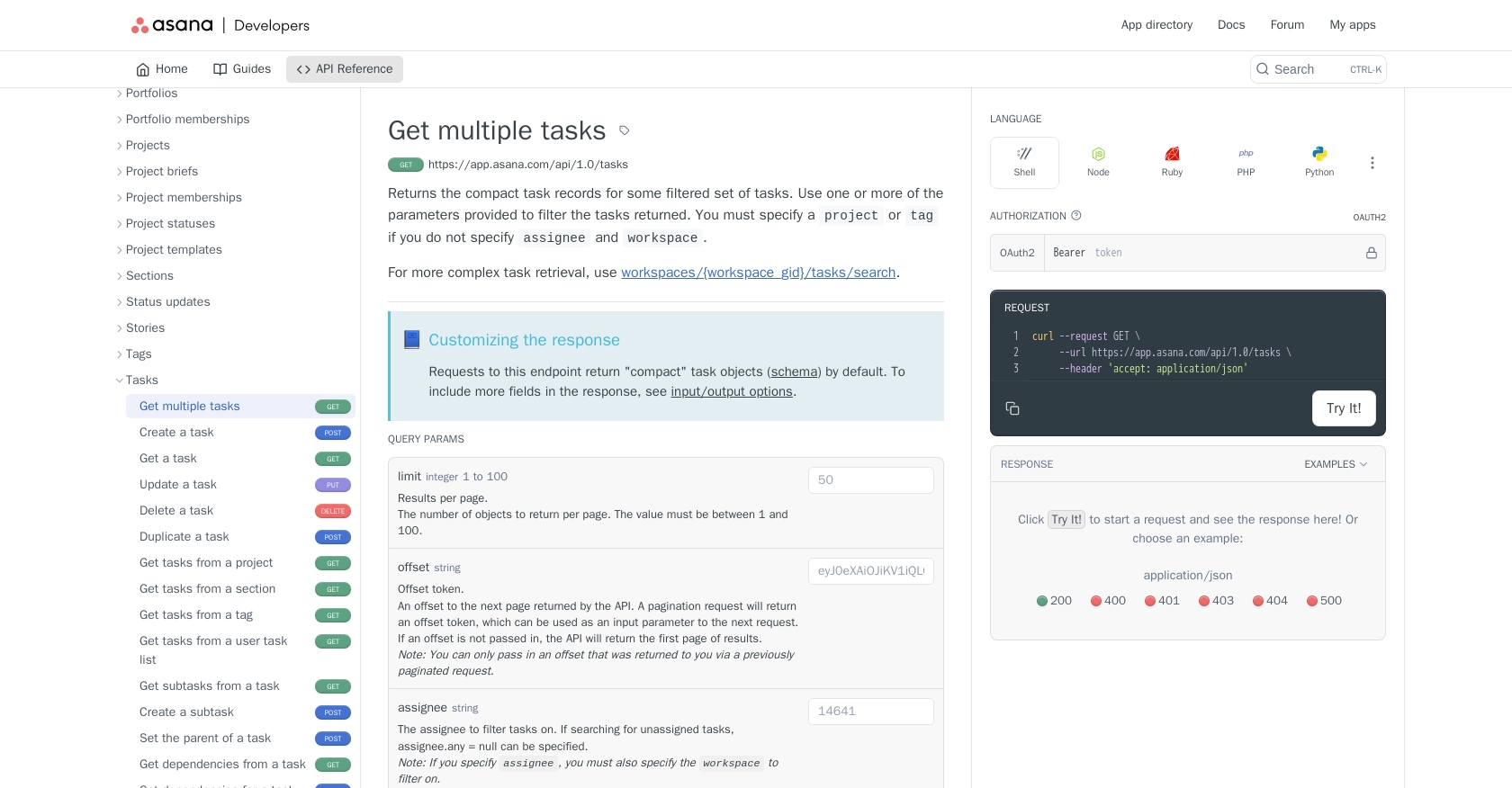Click the offset parameter input field
Viewport: 1512px width, 788px height.
click(x=871, y=571)
